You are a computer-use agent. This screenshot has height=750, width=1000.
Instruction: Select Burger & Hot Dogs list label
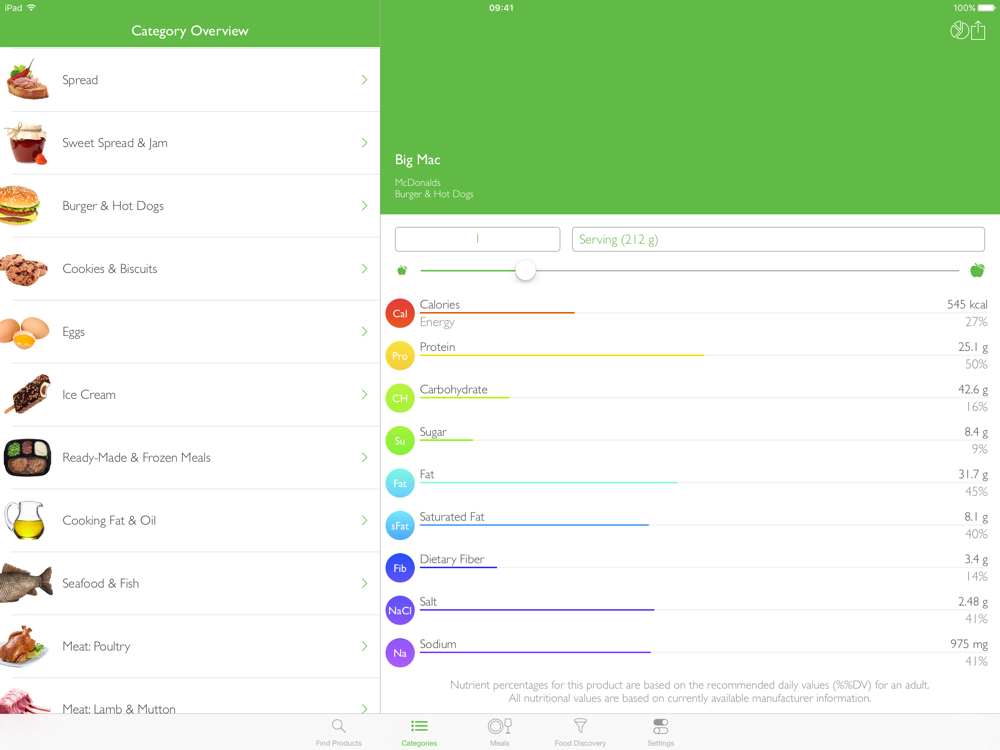coord(113,206)
